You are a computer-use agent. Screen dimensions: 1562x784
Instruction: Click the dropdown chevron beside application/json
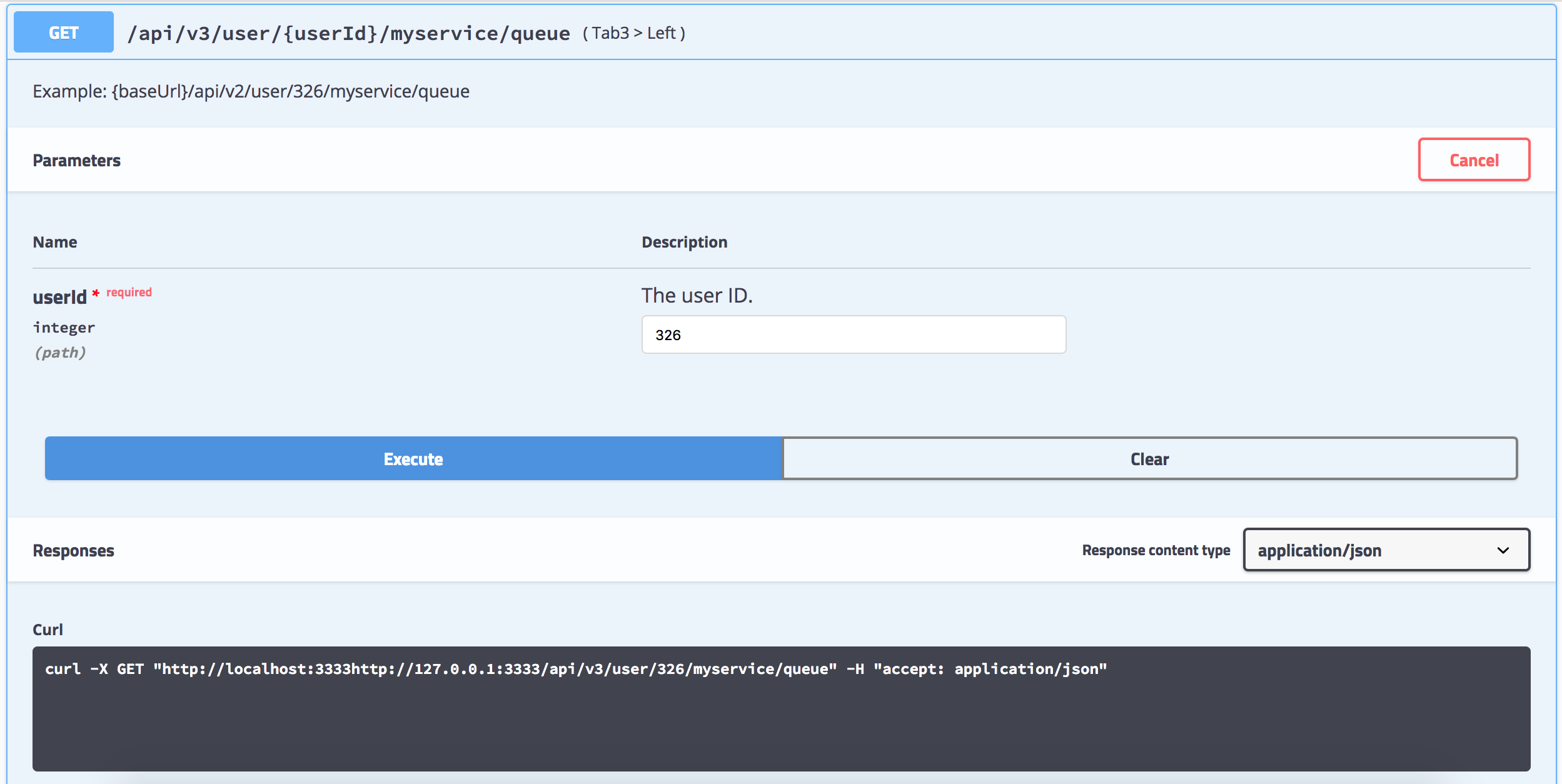point(1507,550)
